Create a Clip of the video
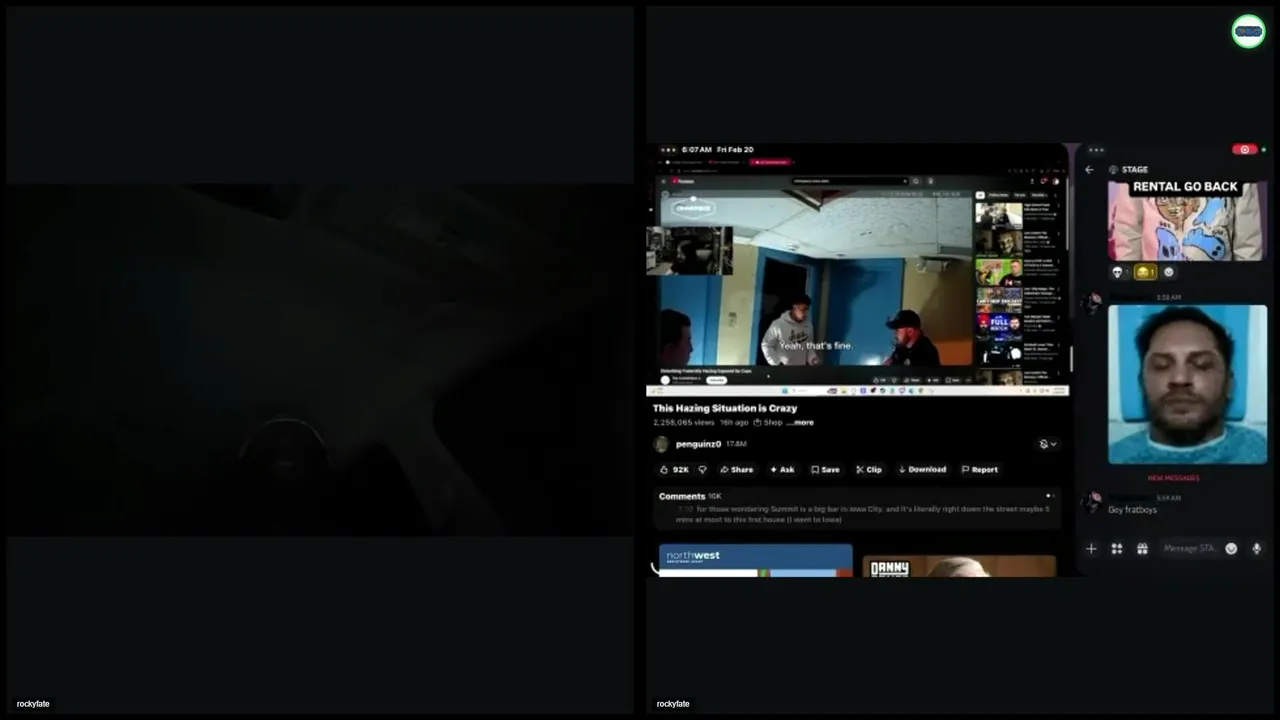The height and width of the screenshot is (720, 1280). [869, 469]
